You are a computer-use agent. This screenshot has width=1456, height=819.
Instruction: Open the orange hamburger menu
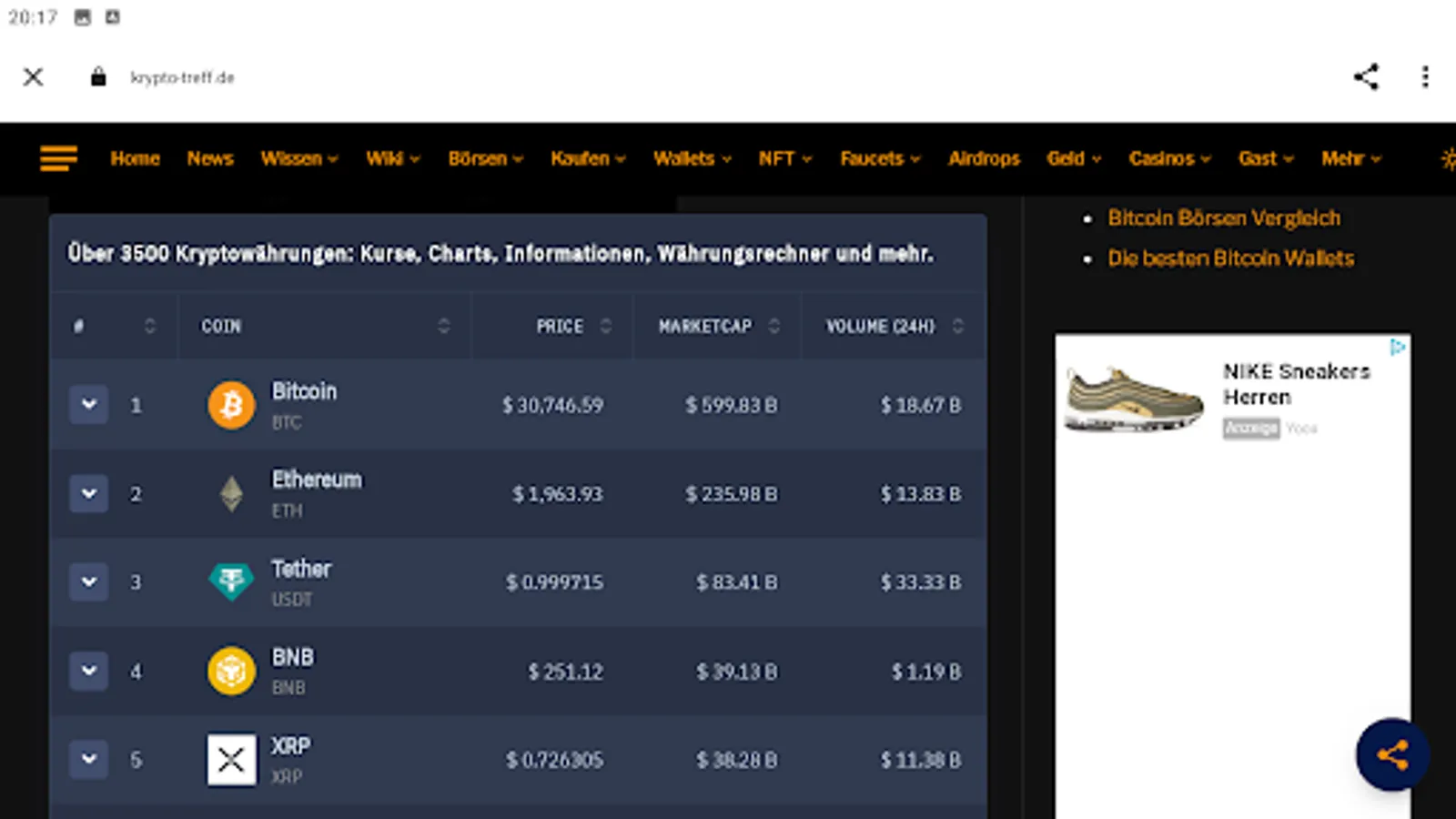pos(58,158)
